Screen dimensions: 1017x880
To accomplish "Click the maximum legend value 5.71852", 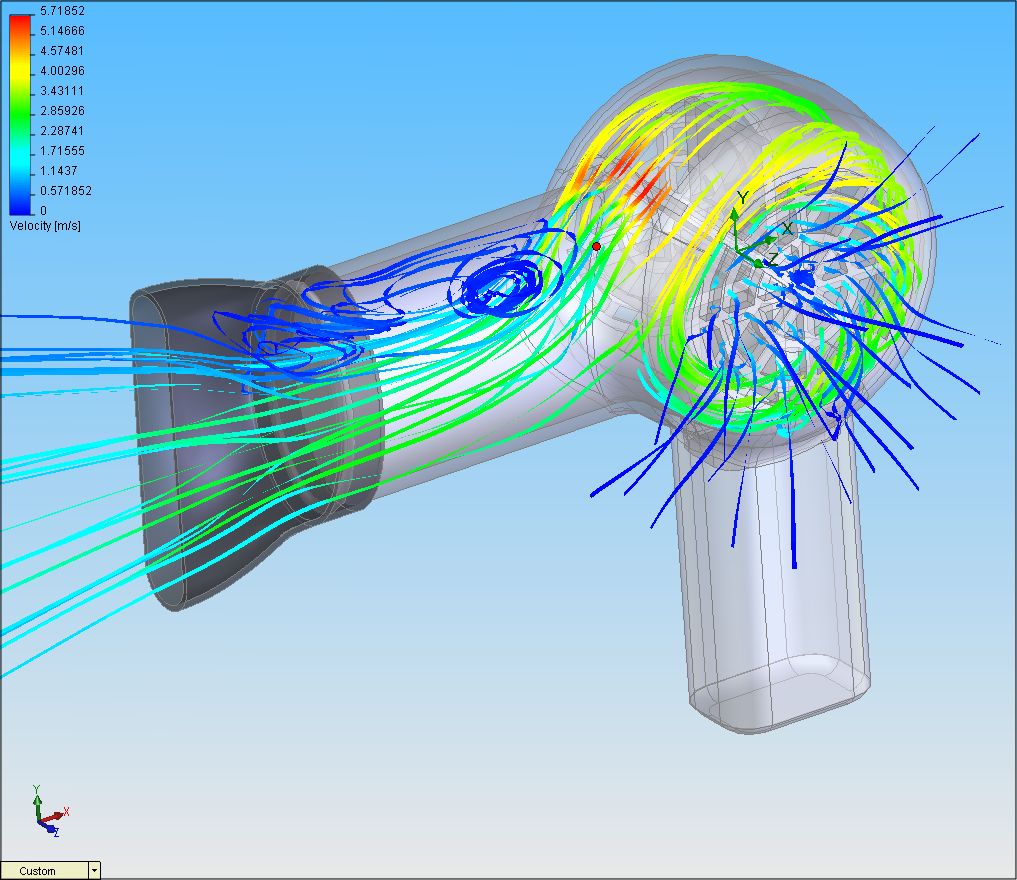I will click(62, 11).
